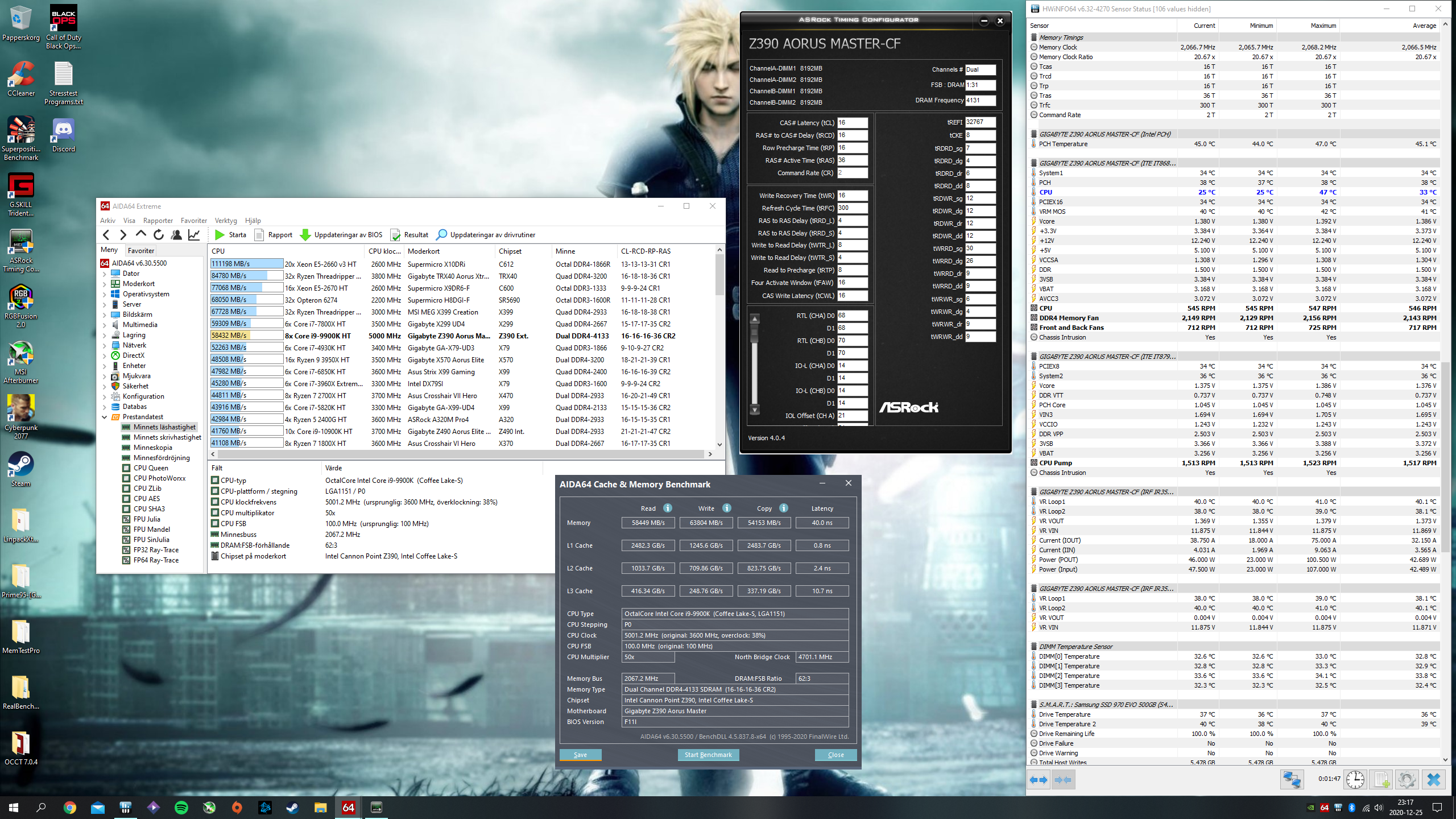Open the graph icon in AIDA64 toolbar

click(194, 235)
